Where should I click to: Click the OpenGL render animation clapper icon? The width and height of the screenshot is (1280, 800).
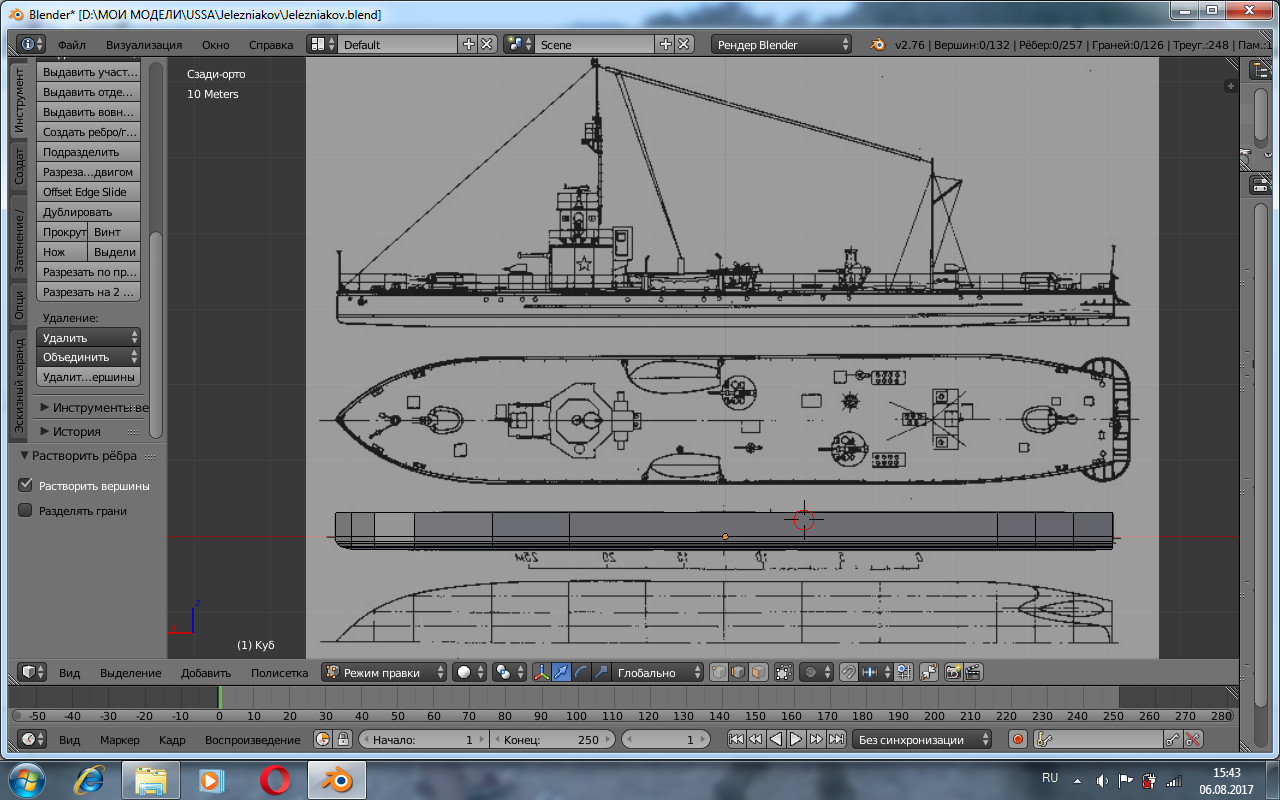pyautogui.click(x=972, y=673)
